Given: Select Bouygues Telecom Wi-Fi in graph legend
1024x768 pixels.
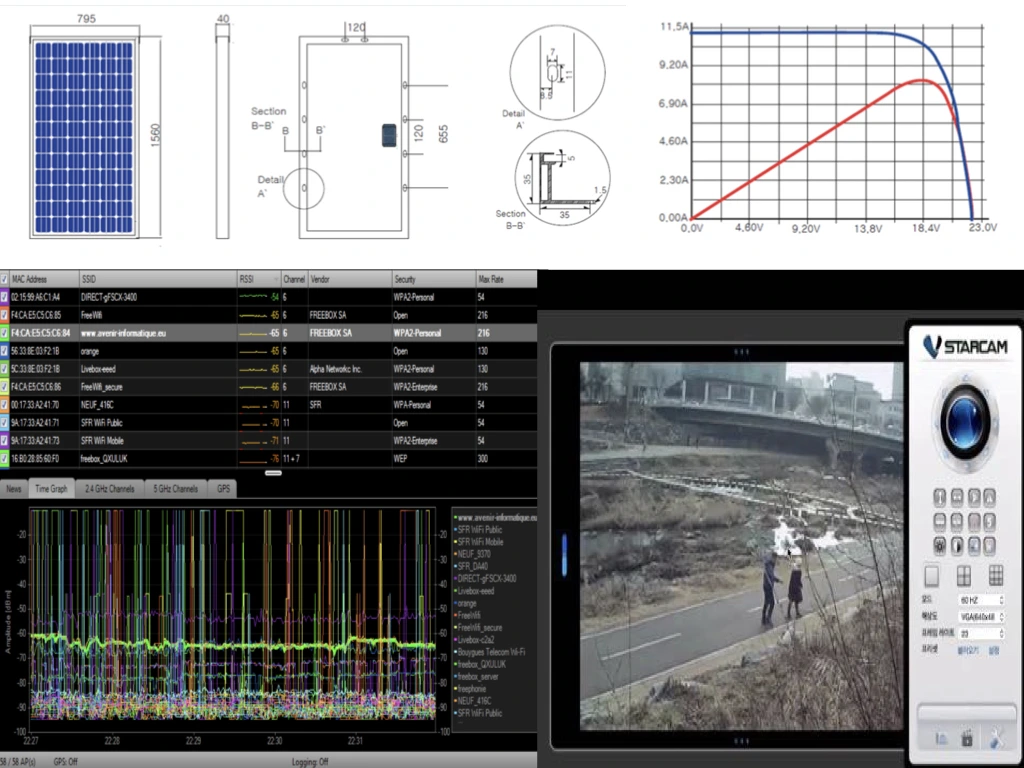Looking at the screenshot, I should [490, 652].
